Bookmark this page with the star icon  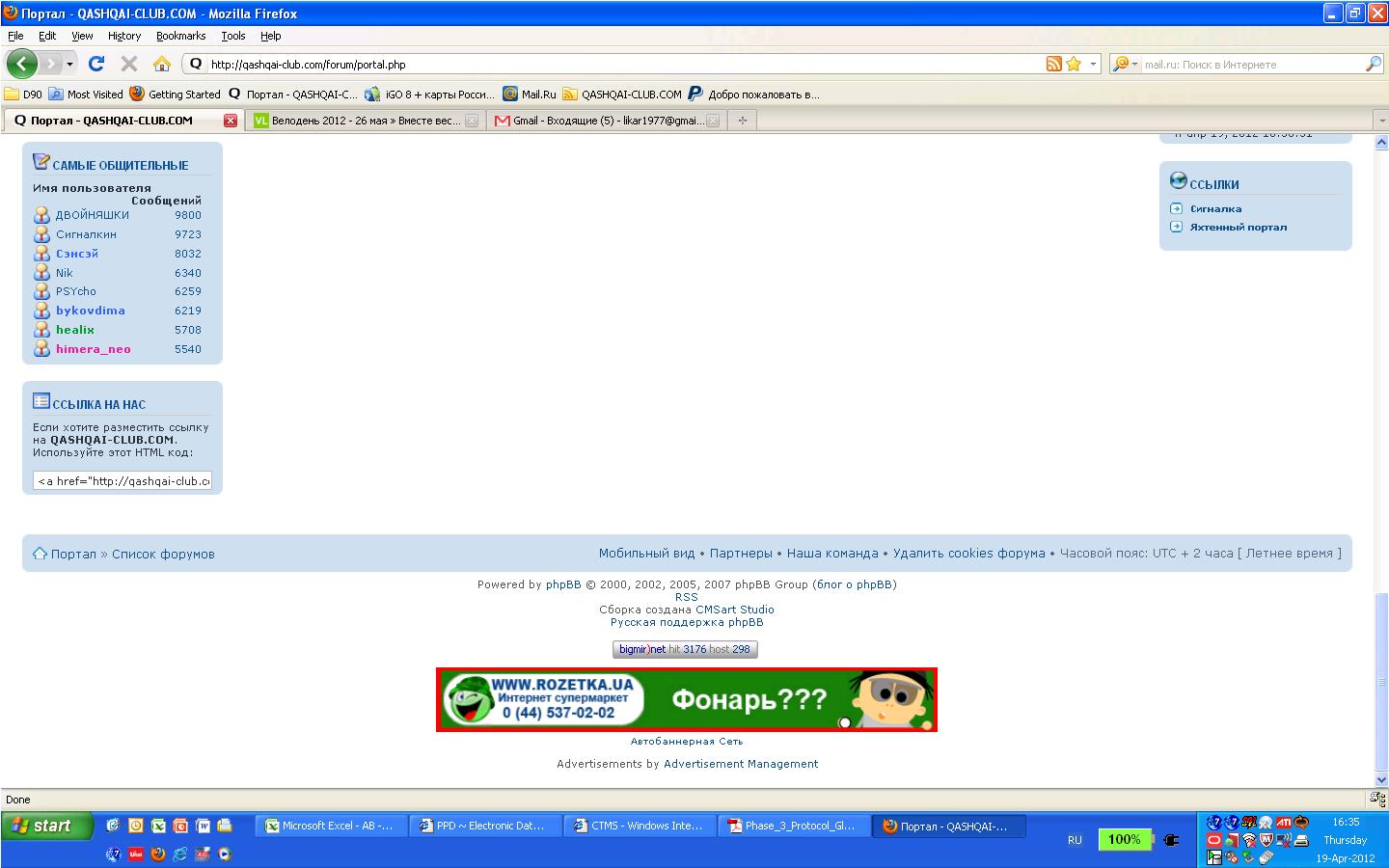[1074, 65]
